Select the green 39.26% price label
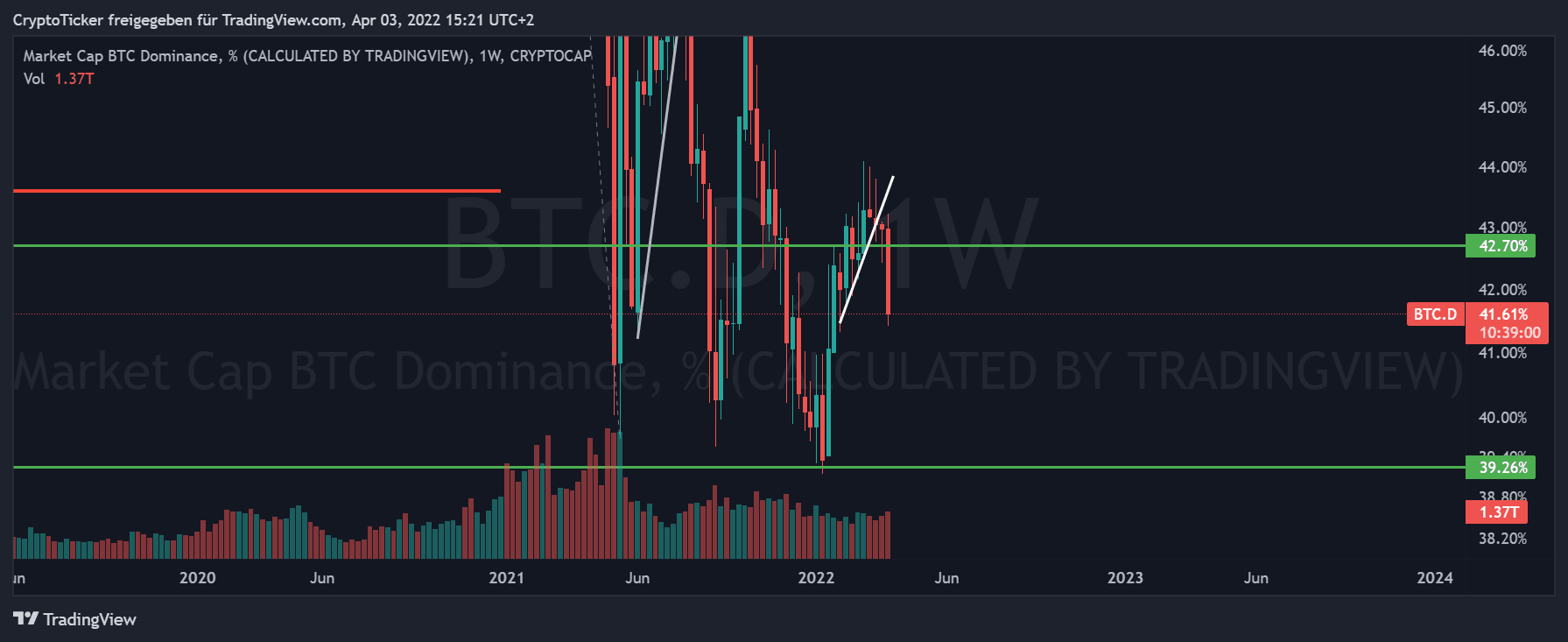The height and width of the screenshot is (642, 1568). coord(1502,468)
